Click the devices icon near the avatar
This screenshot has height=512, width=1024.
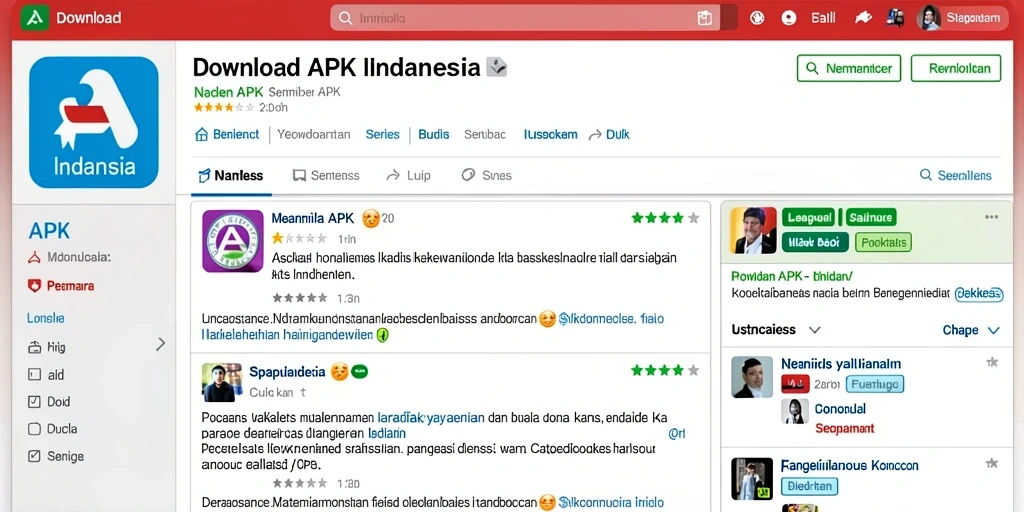coord(895,18)
